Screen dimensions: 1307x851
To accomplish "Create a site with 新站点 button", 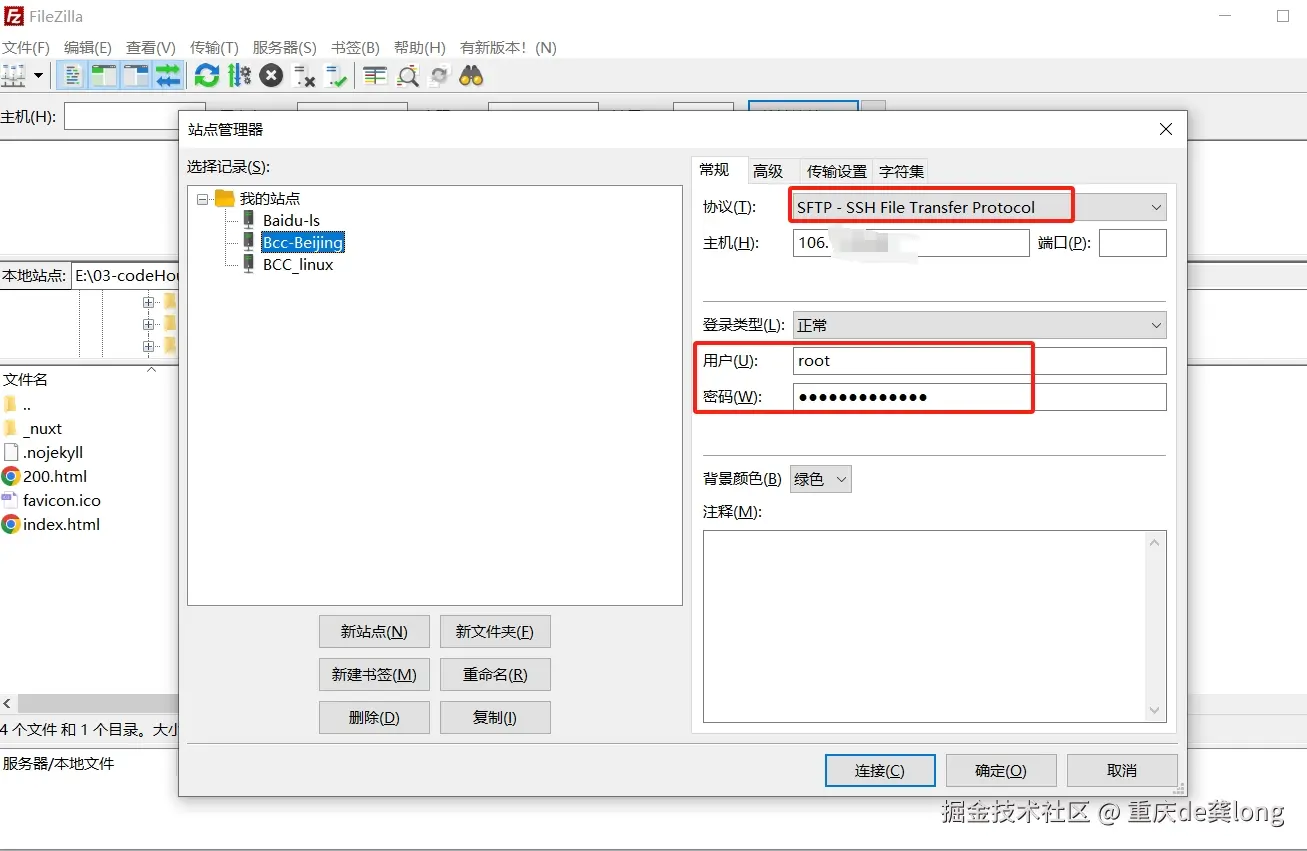I will pyautogui.click(x=374, y=631).
